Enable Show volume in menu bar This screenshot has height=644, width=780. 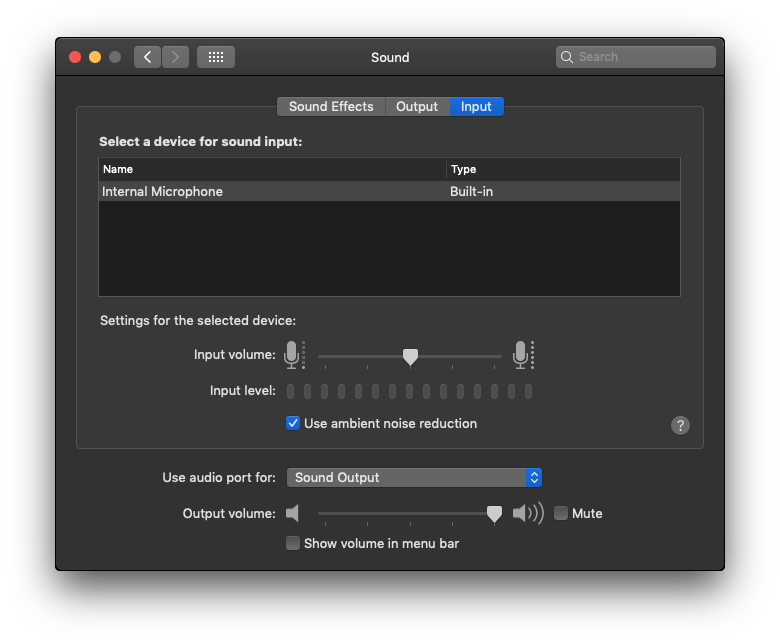[x=293, y=543]
